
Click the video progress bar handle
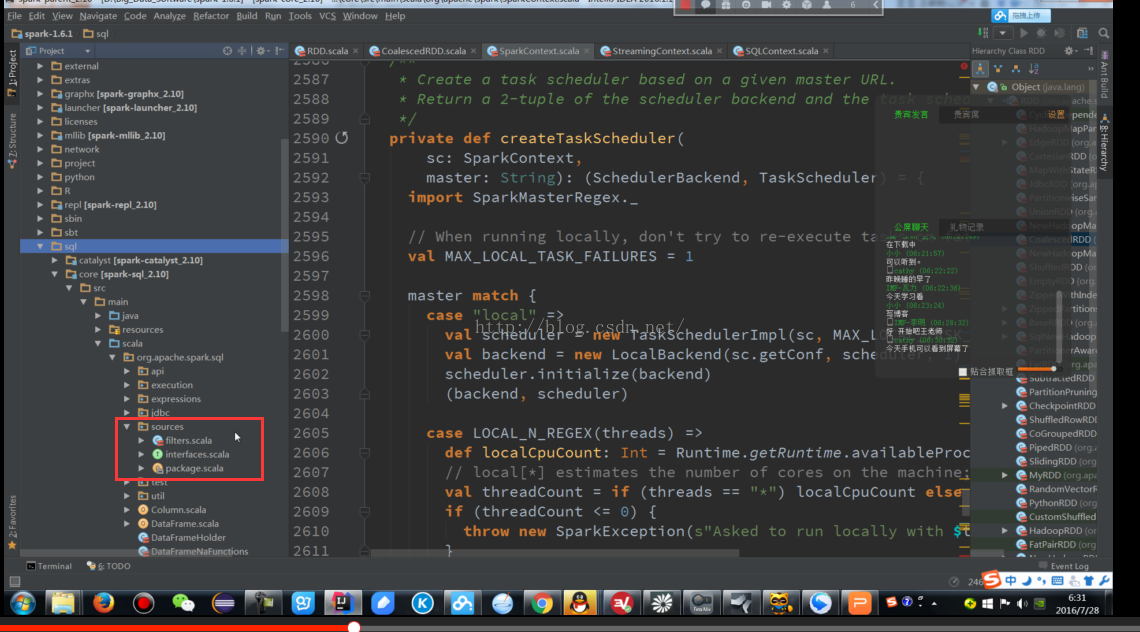[x=353, y=627]
